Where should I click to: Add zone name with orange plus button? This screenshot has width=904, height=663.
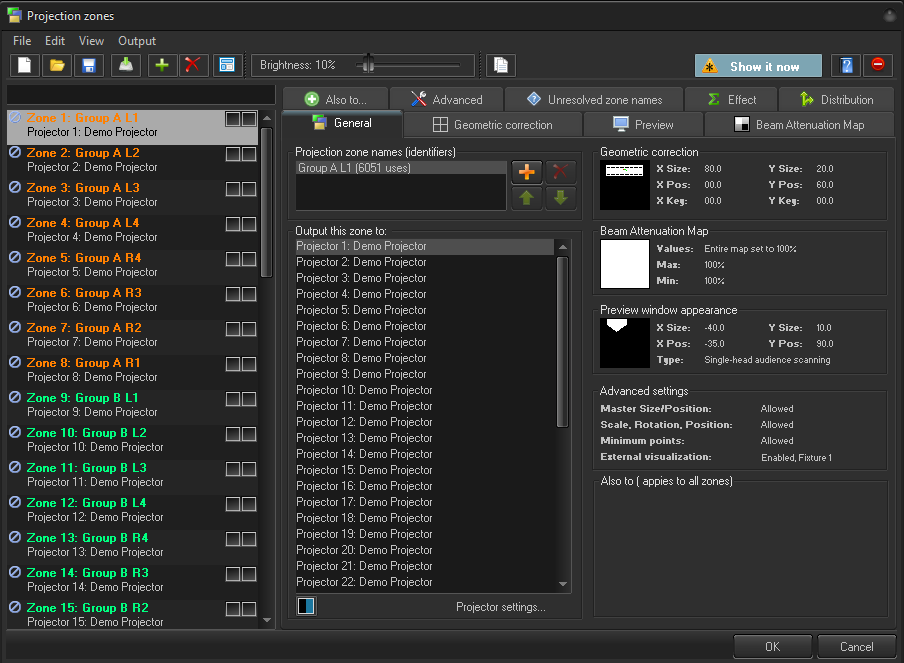click(x=527, y=172)
